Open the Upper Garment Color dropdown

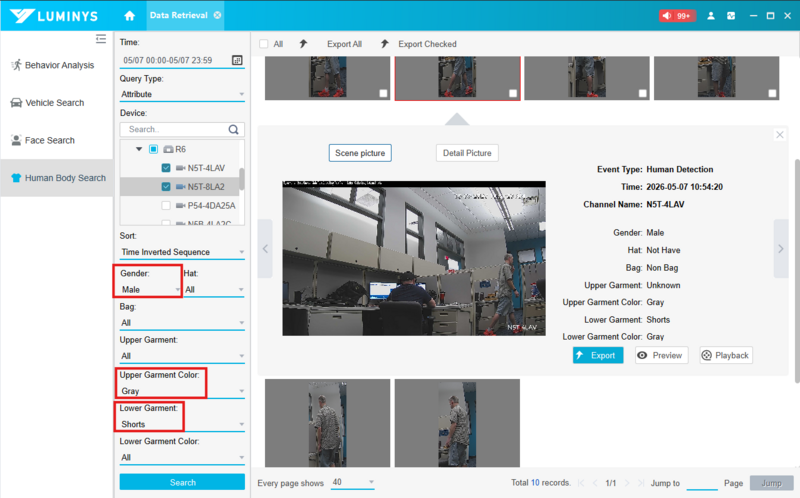pos(182,391)
